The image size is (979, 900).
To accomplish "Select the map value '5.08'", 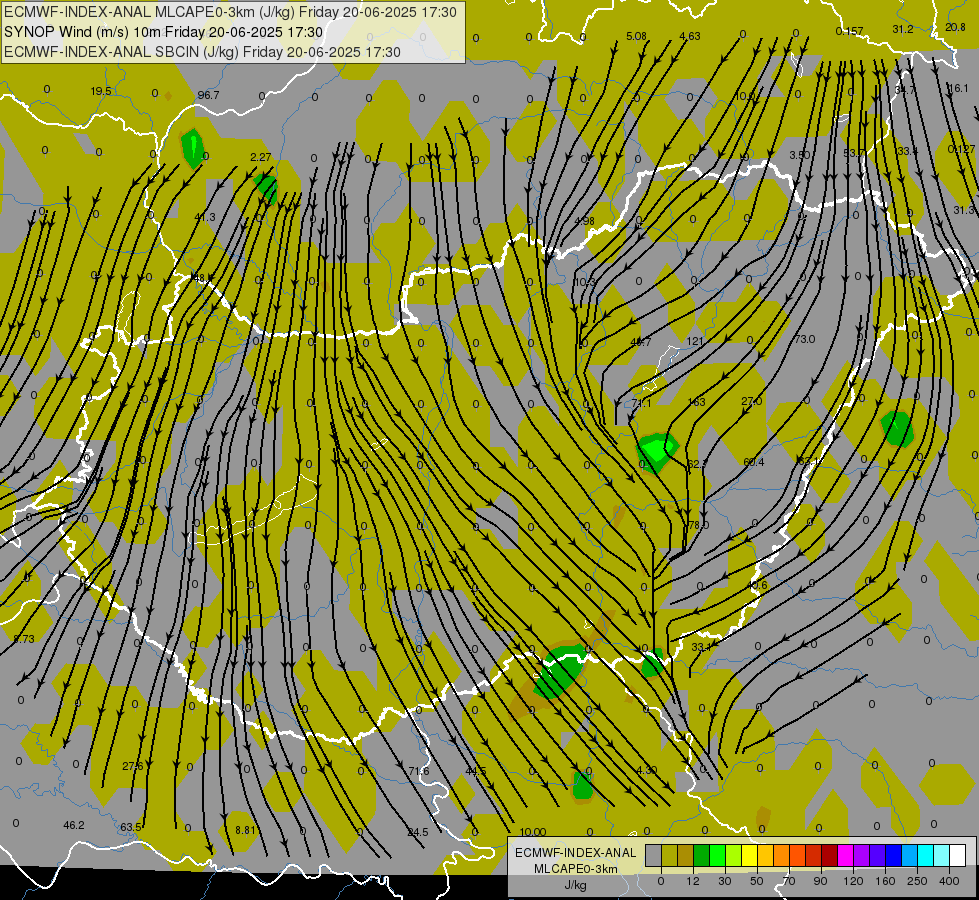I will coord(636,36).
